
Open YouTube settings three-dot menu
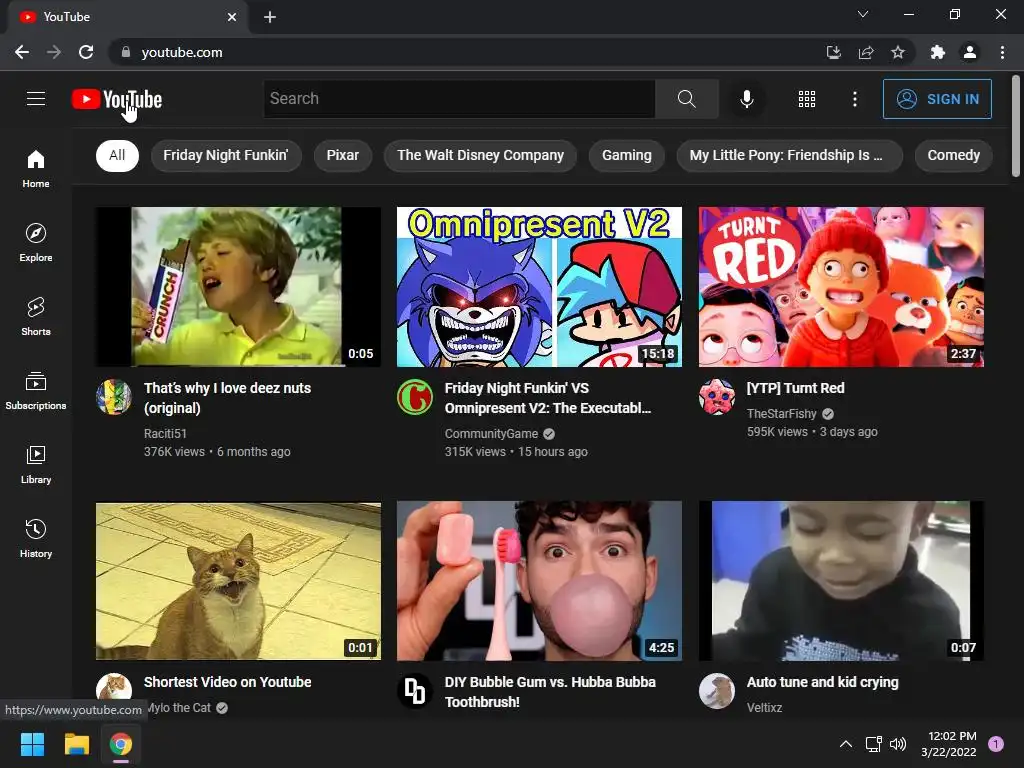click(x=854, y=99)
